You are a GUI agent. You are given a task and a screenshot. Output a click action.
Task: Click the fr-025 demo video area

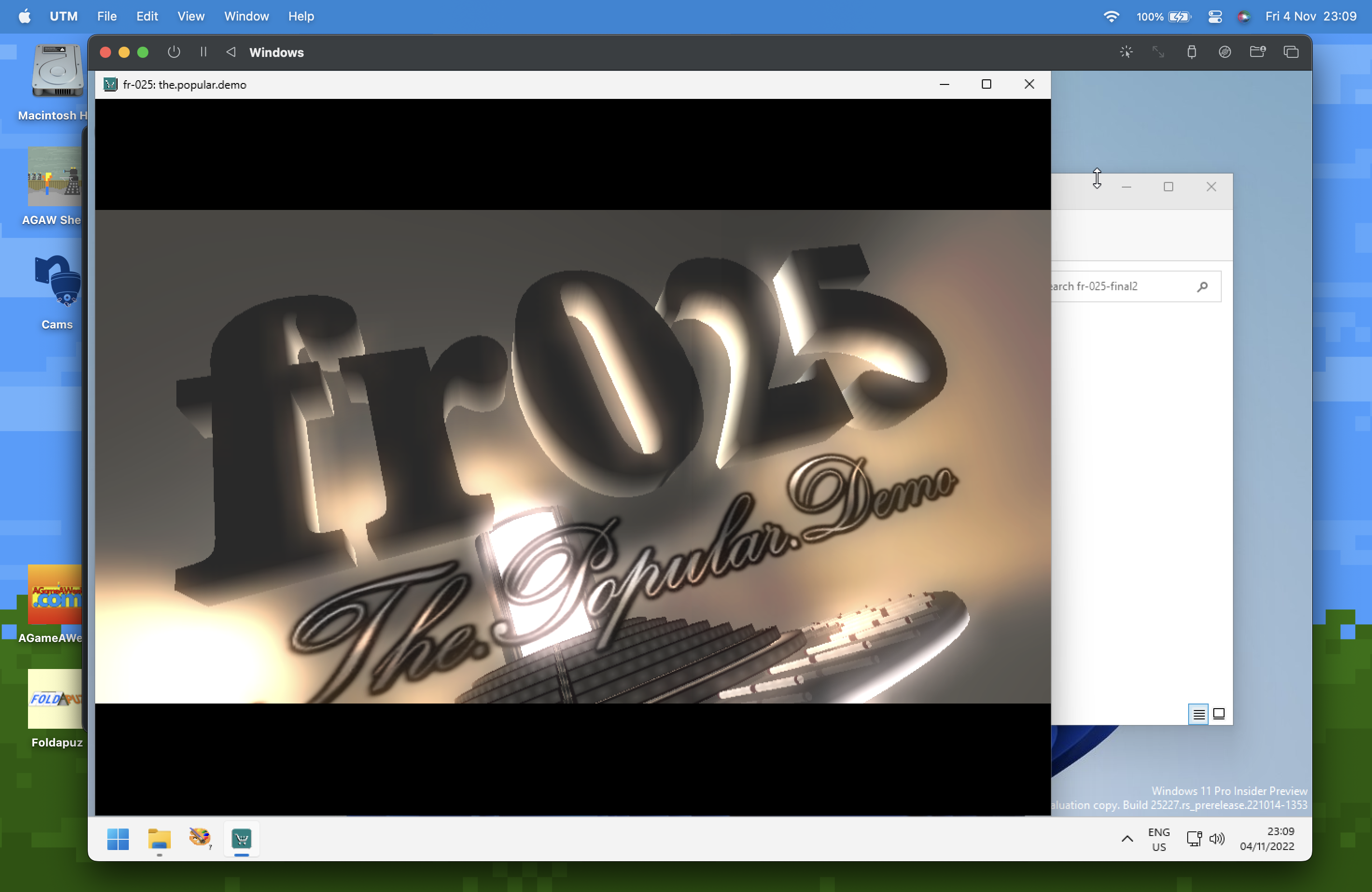click(x=573, y=456)
